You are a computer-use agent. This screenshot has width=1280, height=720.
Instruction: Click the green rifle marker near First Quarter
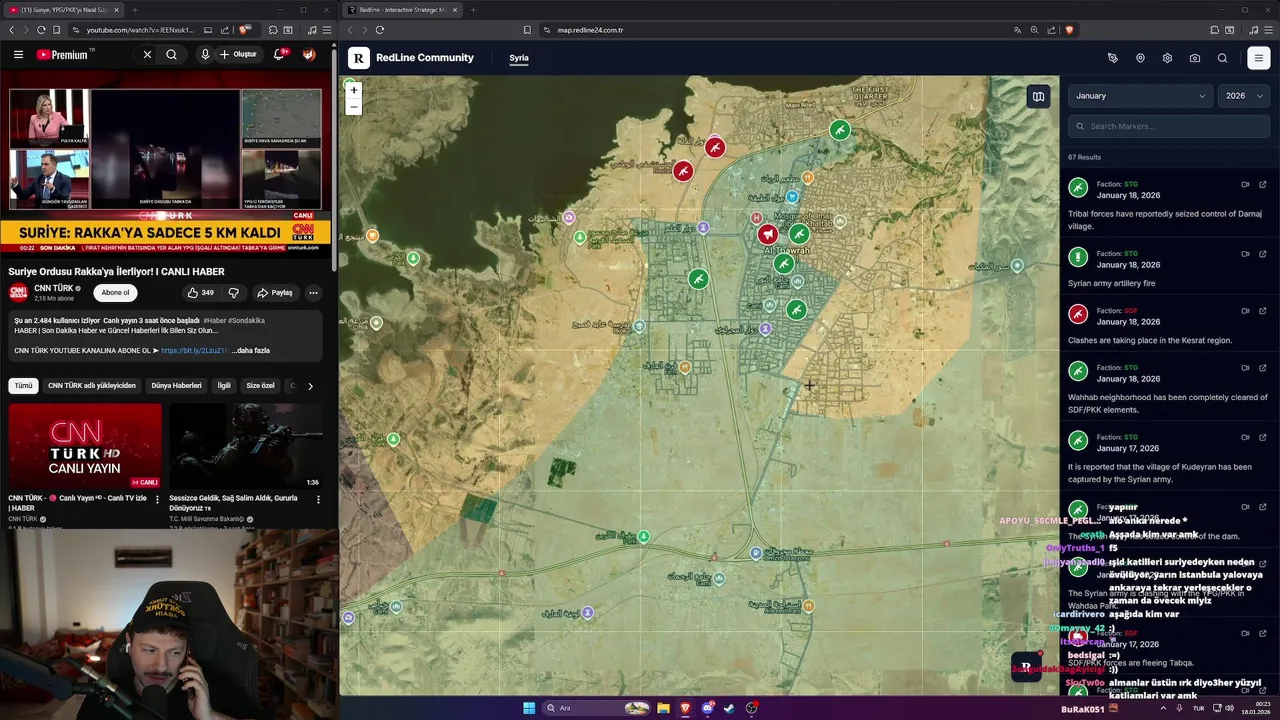840,130
